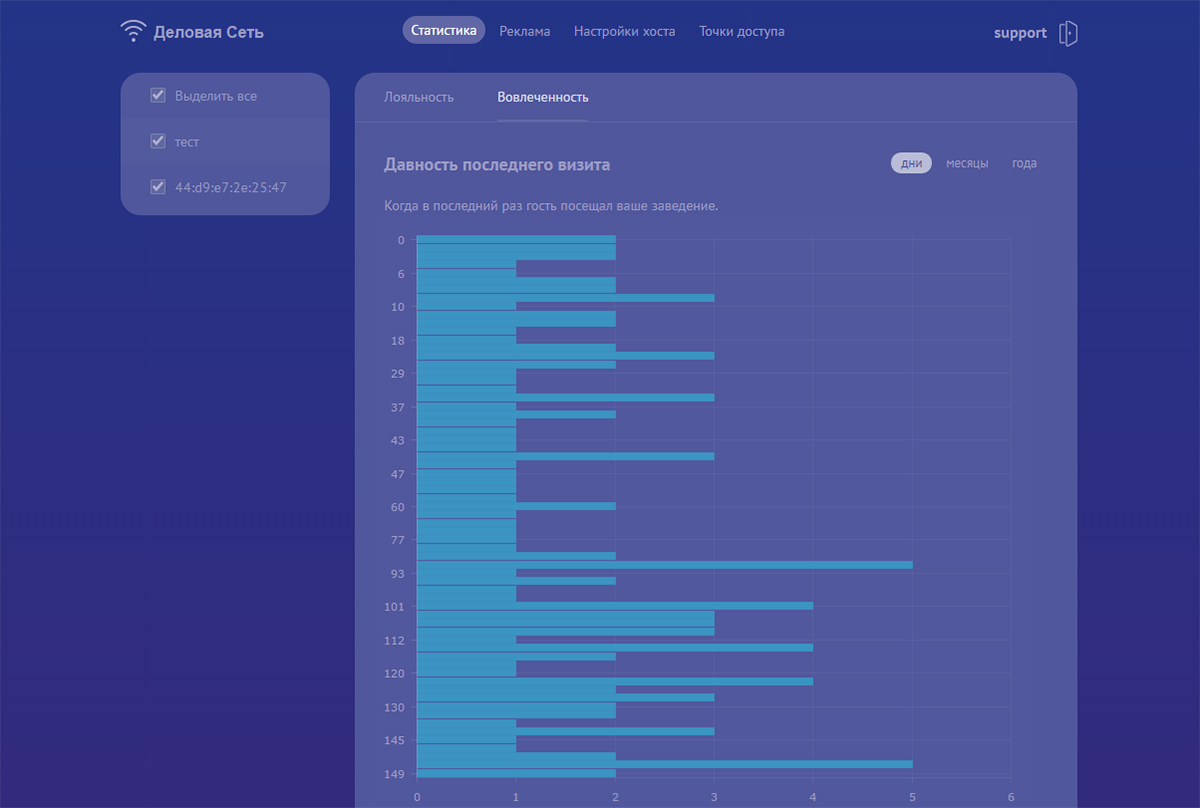Click the 'Деловая Сеть' brand title
Screen dimensions: 1200x808
(208, 32)
